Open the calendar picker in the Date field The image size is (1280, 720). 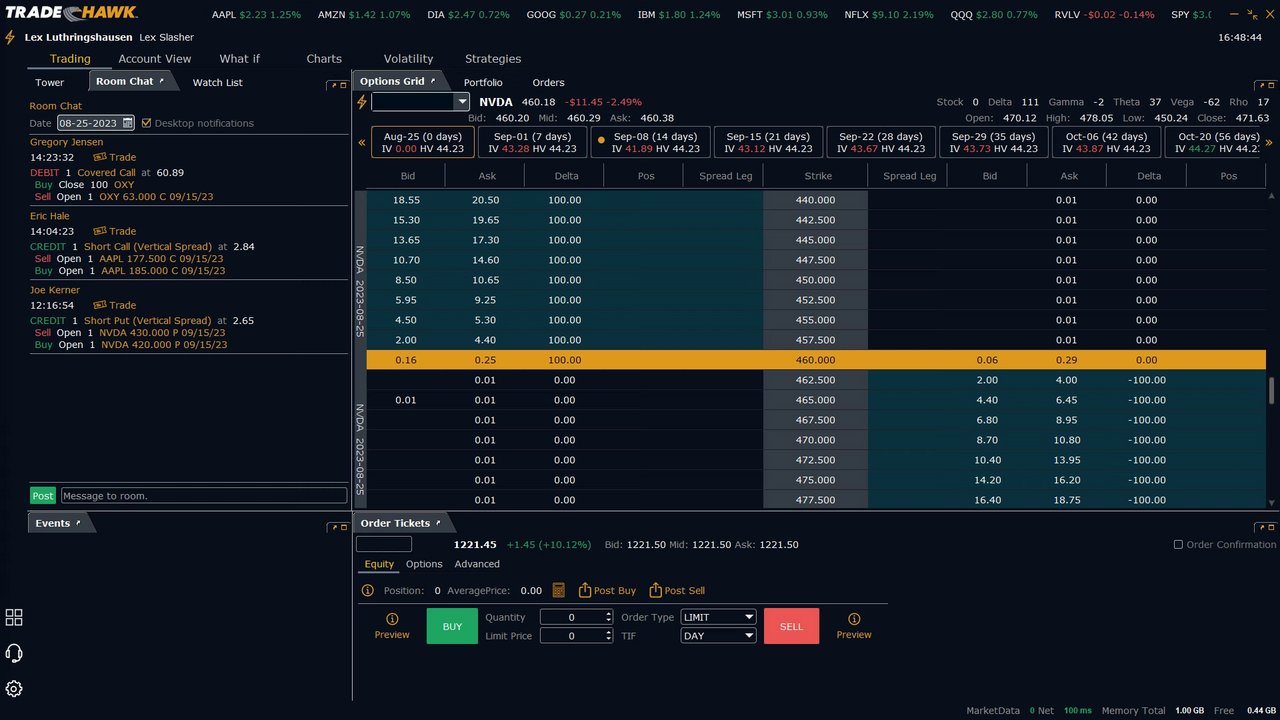click(128, 123)
